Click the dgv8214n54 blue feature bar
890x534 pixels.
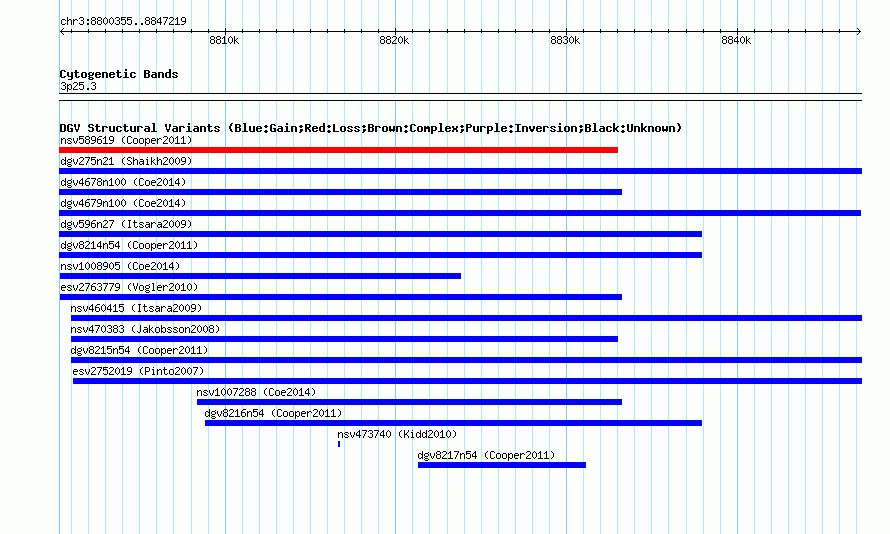[x=381, y=255]
